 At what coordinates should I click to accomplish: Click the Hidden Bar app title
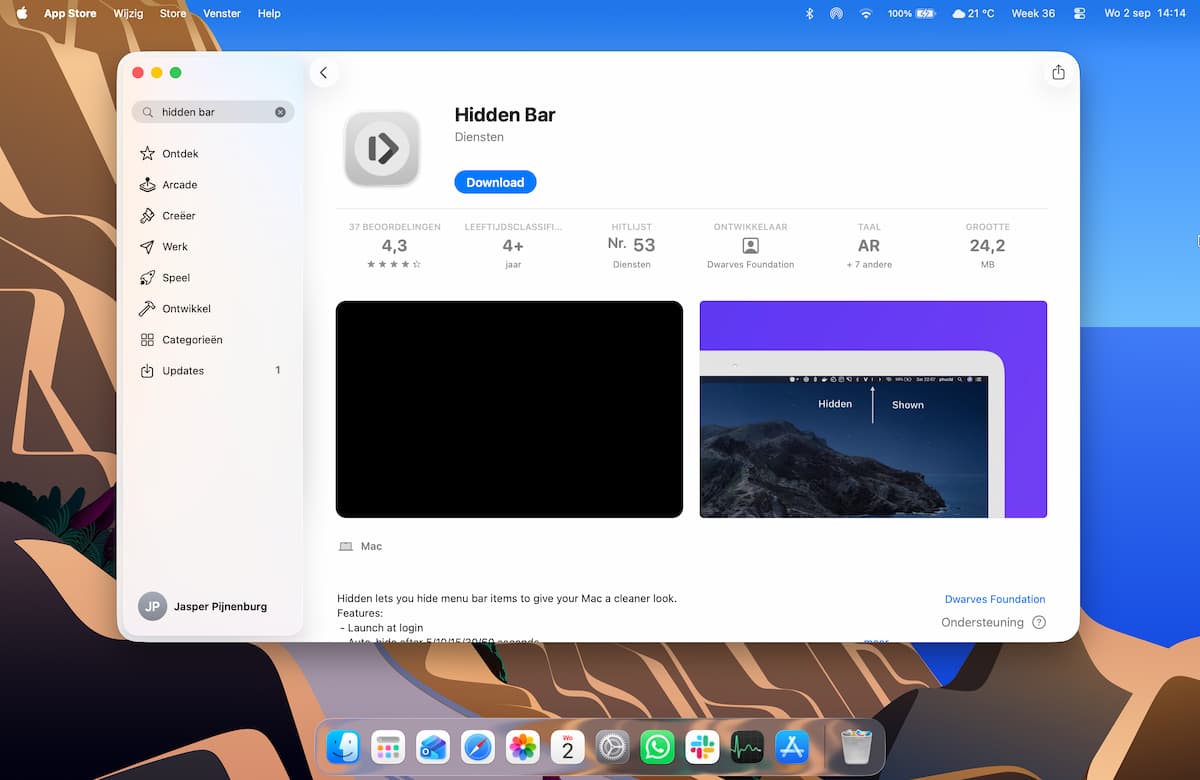coord(505,114)
